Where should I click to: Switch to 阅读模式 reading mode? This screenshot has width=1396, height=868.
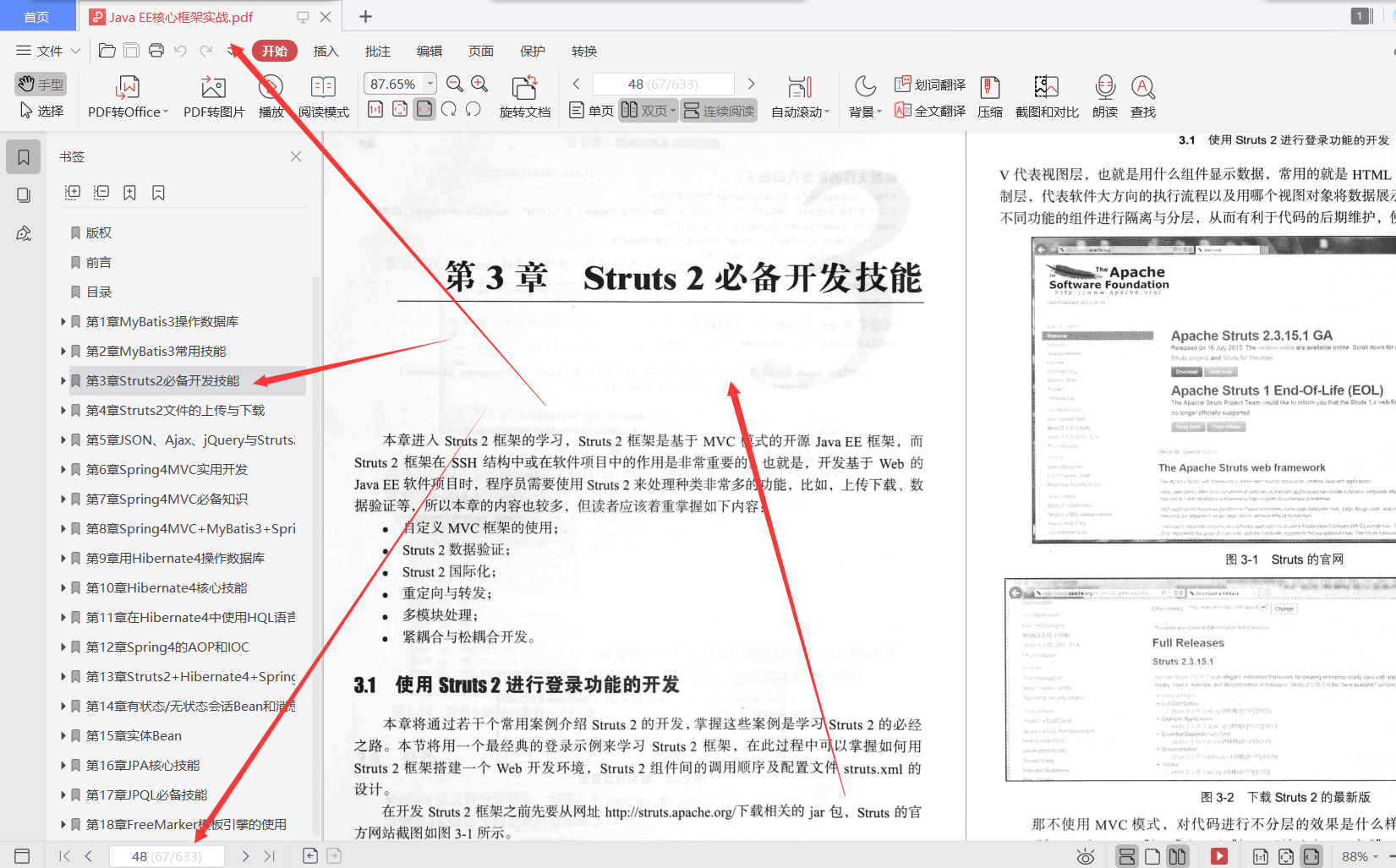pyautogui.click(x=324, y=96)
